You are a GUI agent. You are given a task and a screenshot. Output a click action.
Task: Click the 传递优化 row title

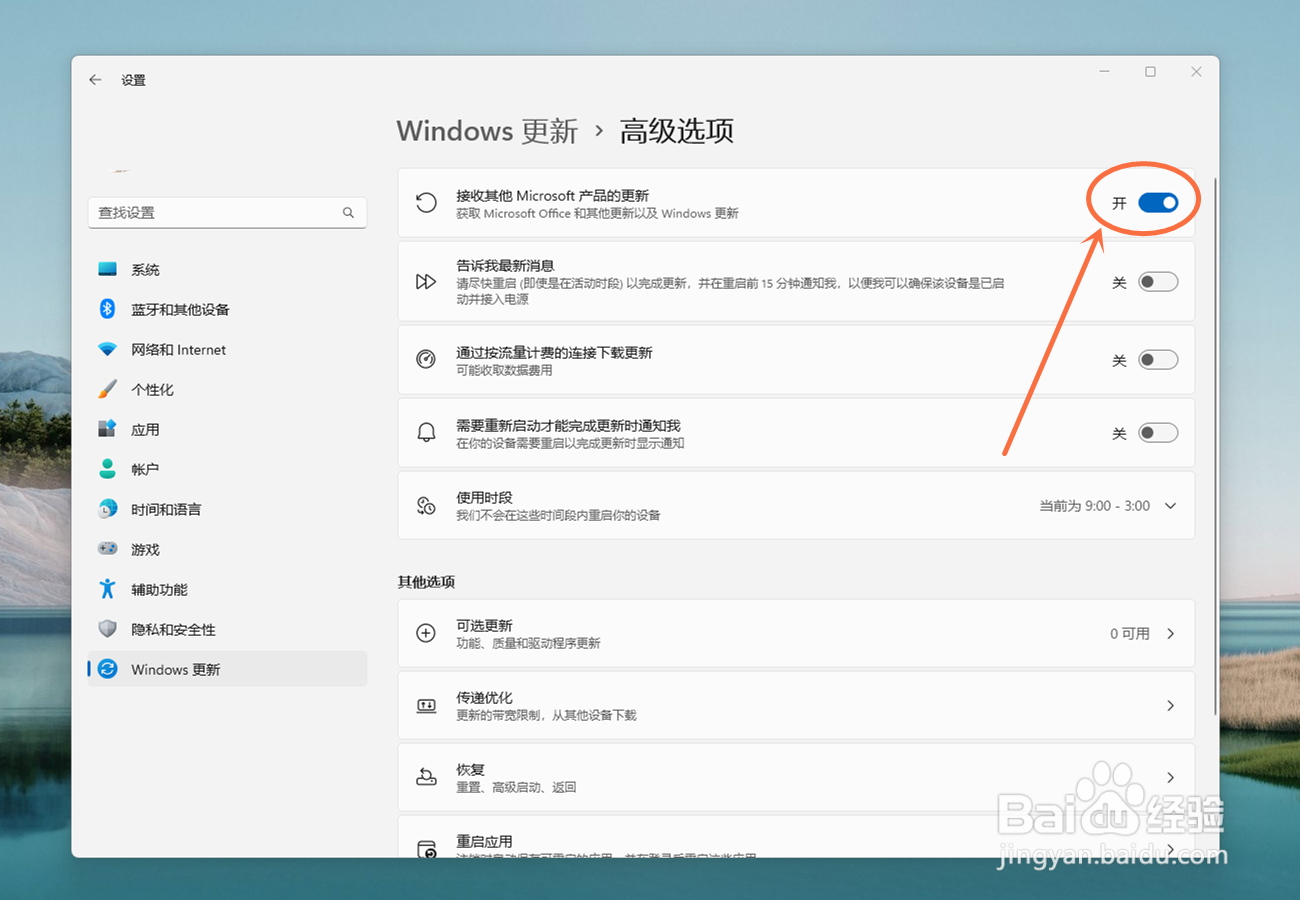(484, 697)
